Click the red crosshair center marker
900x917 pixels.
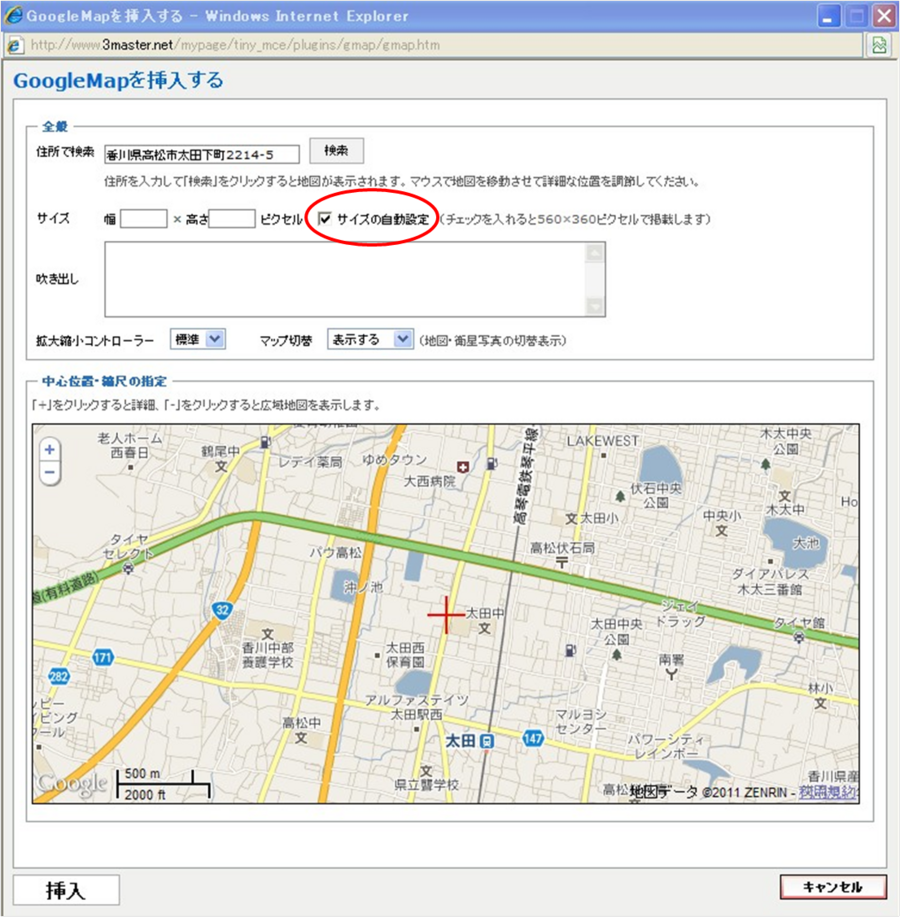click(x=446, y=615)
